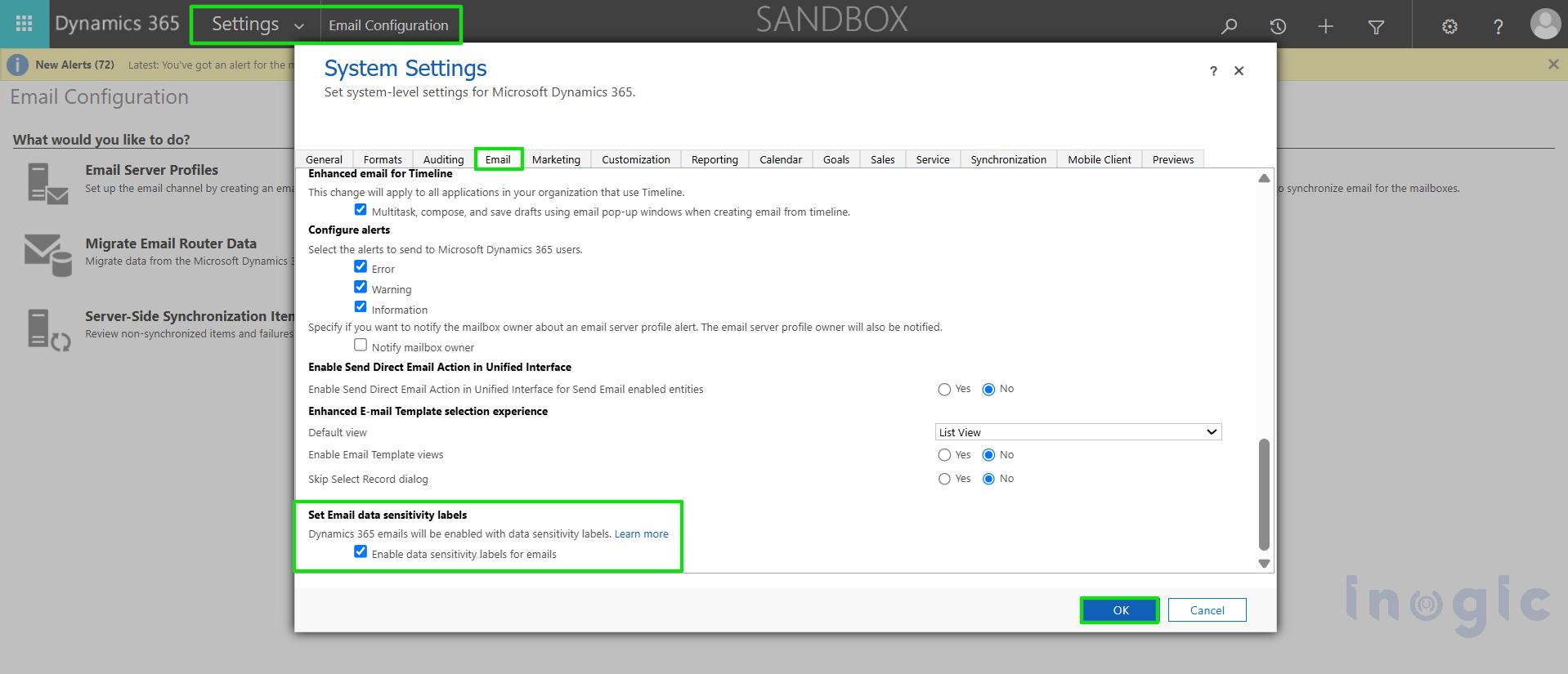Image resolution: width=1568 pixels, height=674 pixels.
Task: Open the Learn more link for sensitivity labels
Action: 641,533
